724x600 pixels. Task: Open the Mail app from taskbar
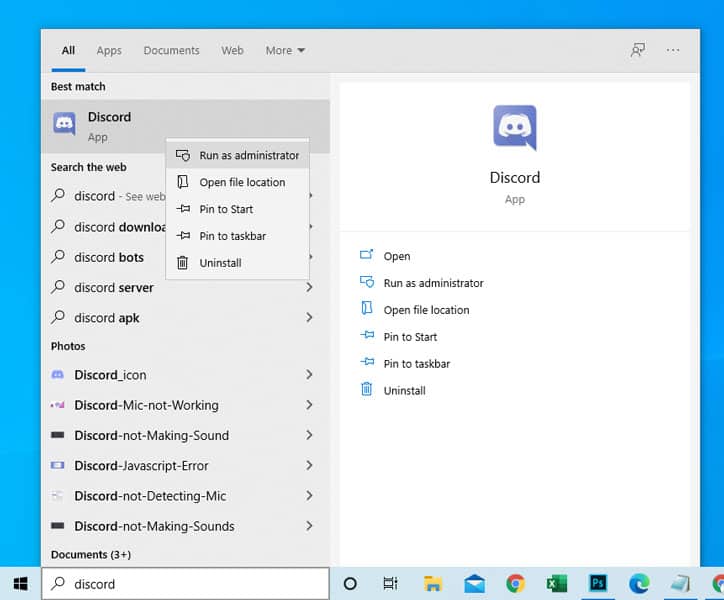(x=474, y=584)
